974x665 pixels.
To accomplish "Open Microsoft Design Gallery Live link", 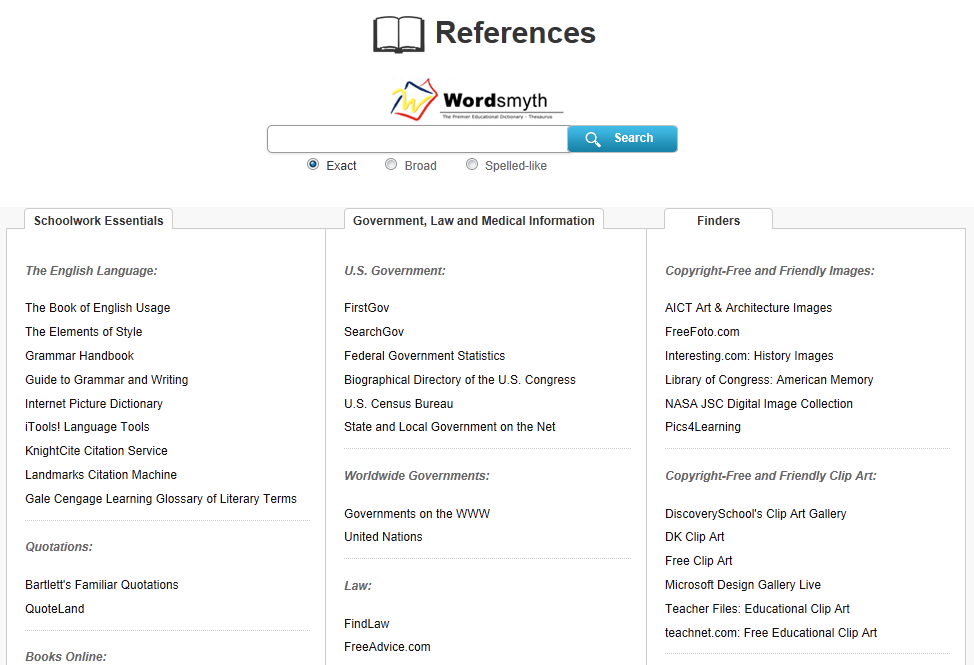I will (x=743, y=585).
